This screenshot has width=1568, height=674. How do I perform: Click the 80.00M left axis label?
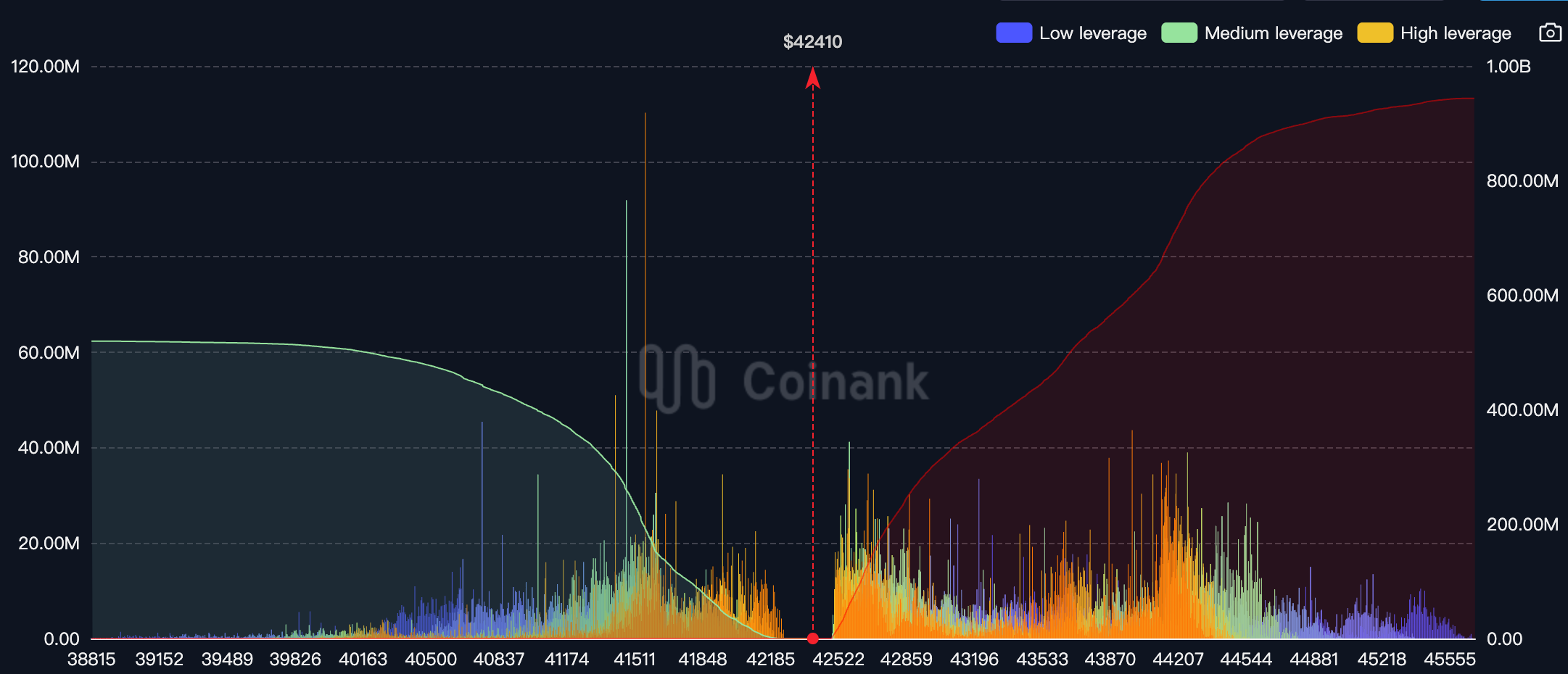[49, 257]
